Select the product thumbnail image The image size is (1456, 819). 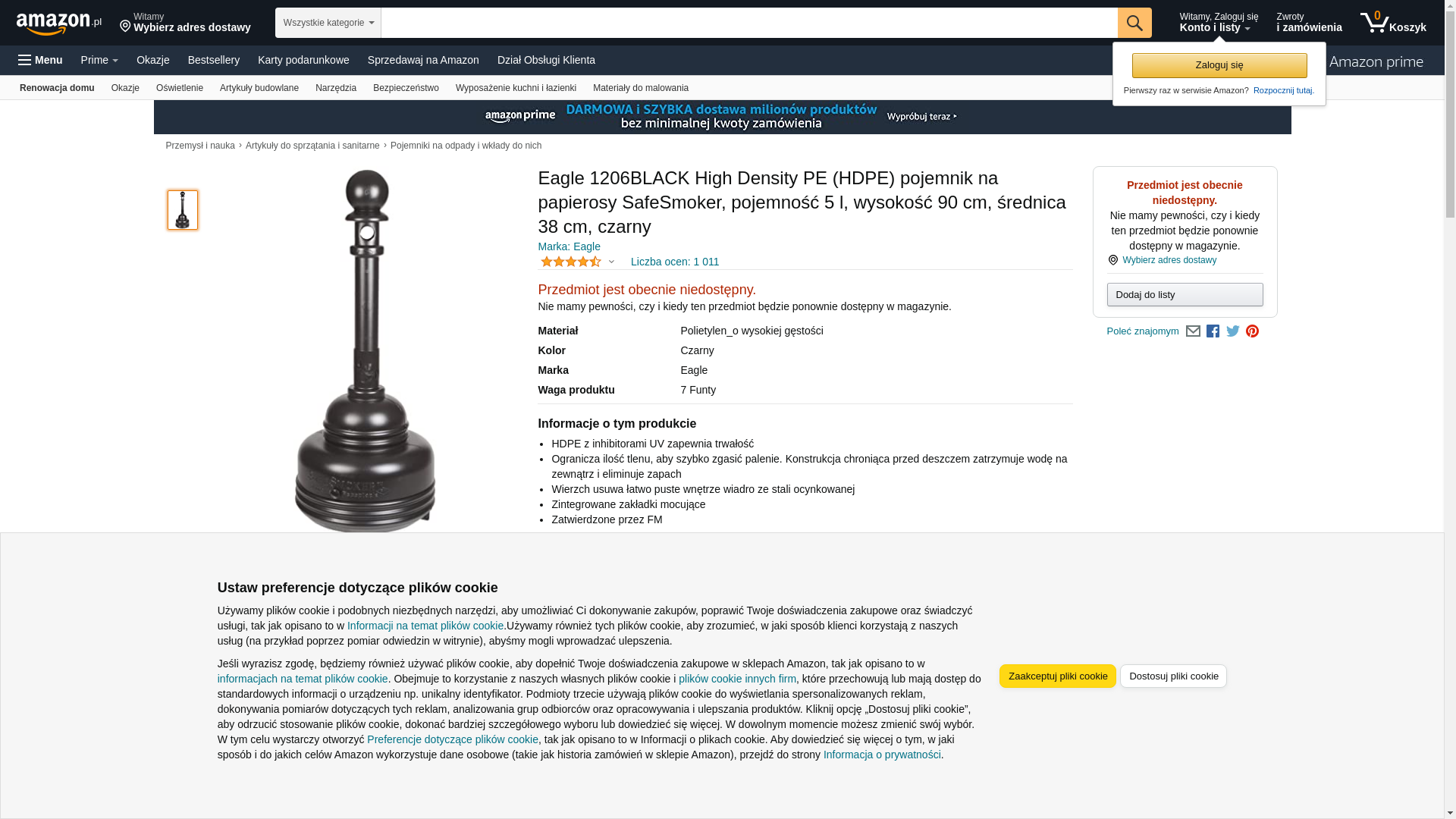click(x=183, y=210)
